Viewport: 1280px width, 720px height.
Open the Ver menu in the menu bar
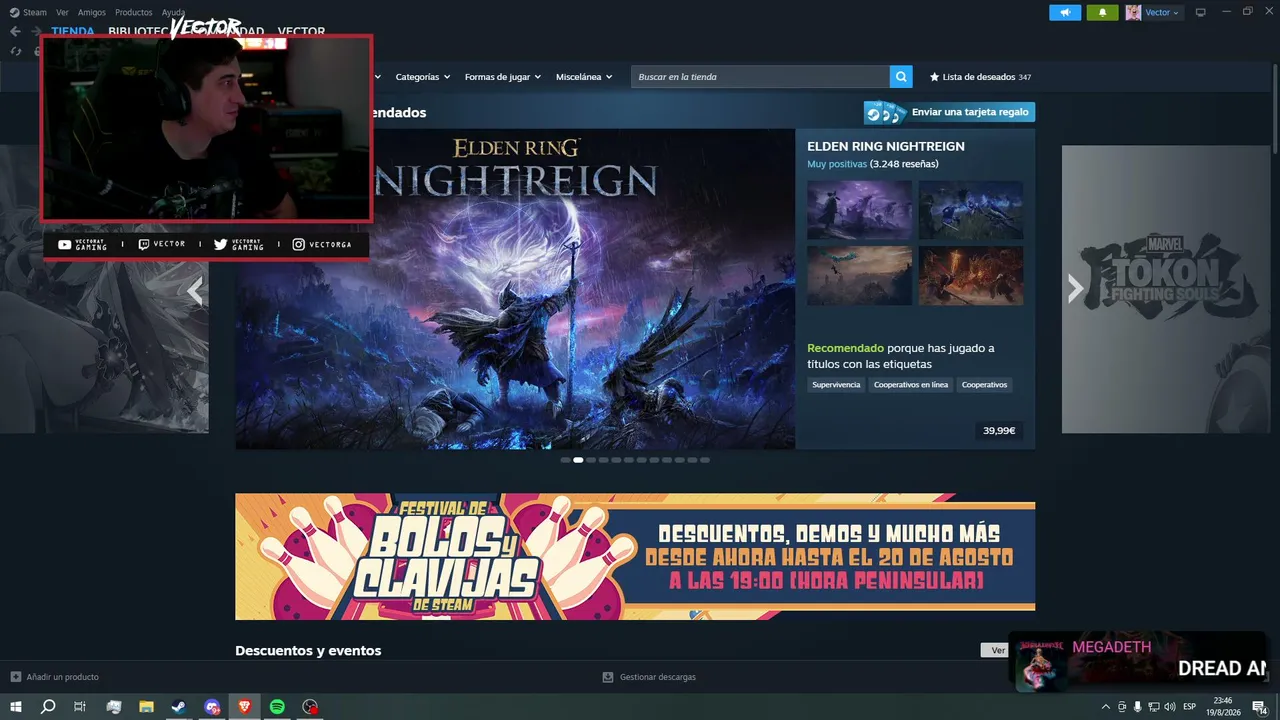(62, 12)
